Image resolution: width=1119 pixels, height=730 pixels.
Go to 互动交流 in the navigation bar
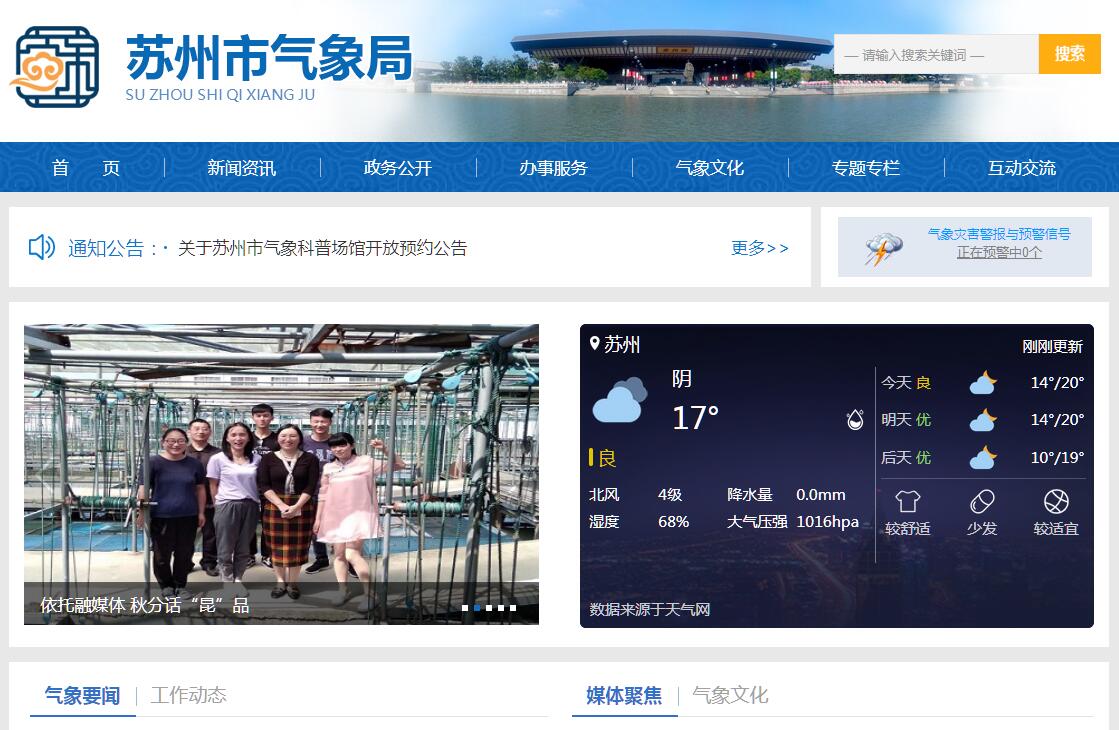[1021, 168]
